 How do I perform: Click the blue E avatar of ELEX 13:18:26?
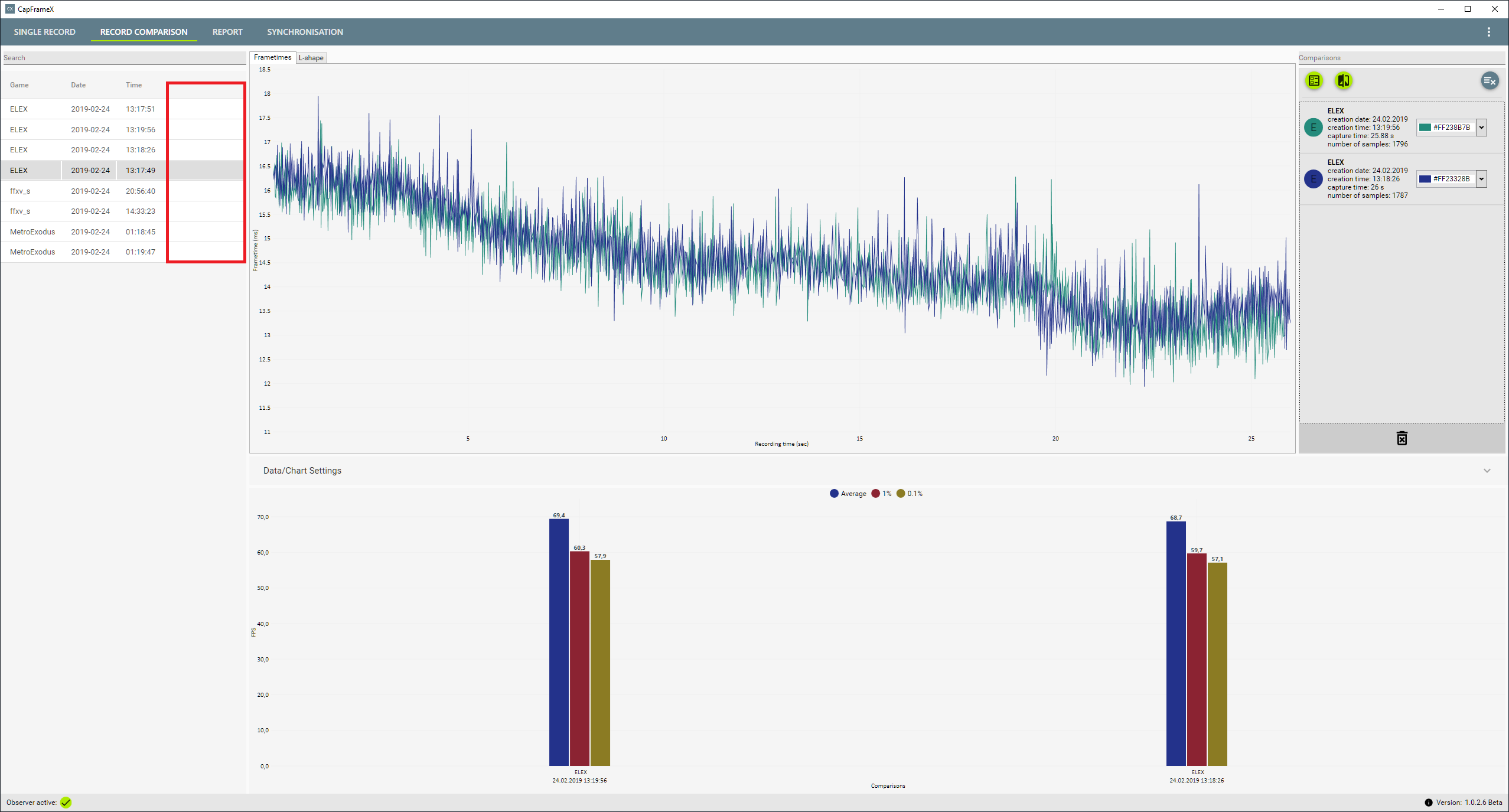tap(1314, 179)
